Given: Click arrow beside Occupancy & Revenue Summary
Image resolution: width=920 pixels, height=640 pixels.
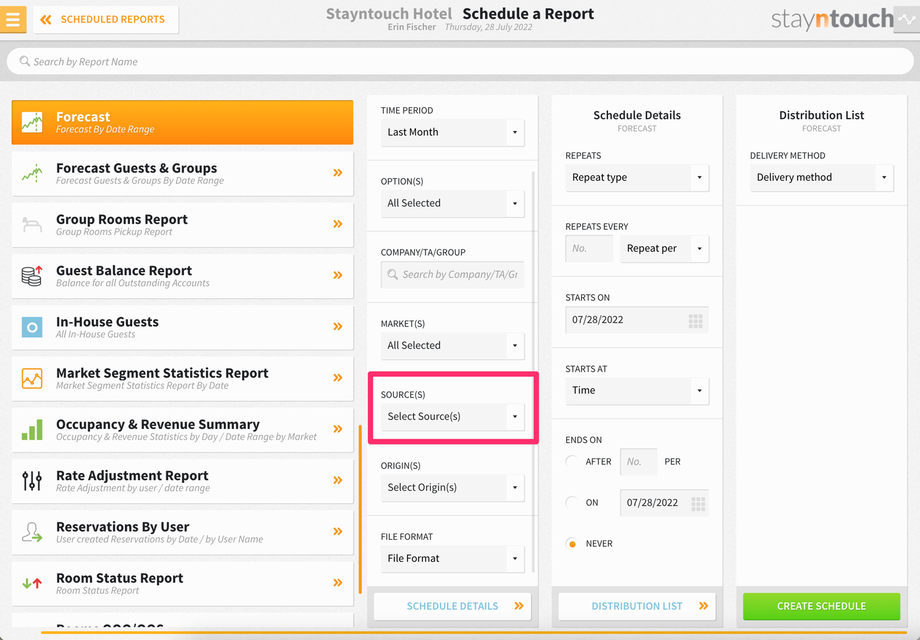Looking at the screenshot, I should click(338, 429).
